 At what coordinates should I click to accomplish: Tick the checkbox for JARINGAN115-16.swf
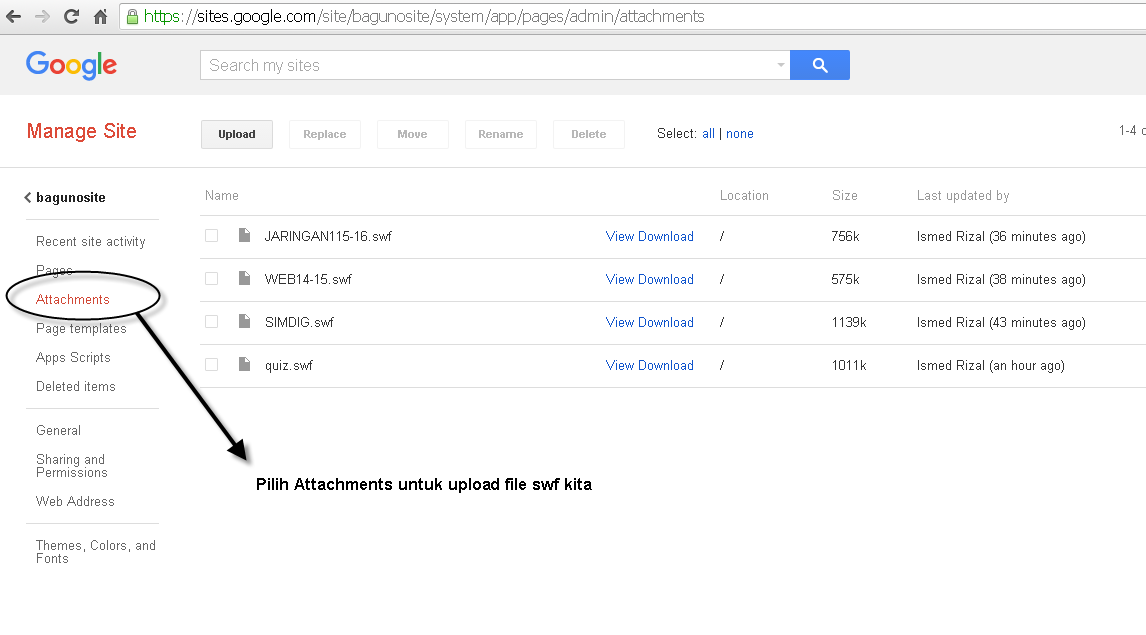click(x=211, y=236)
